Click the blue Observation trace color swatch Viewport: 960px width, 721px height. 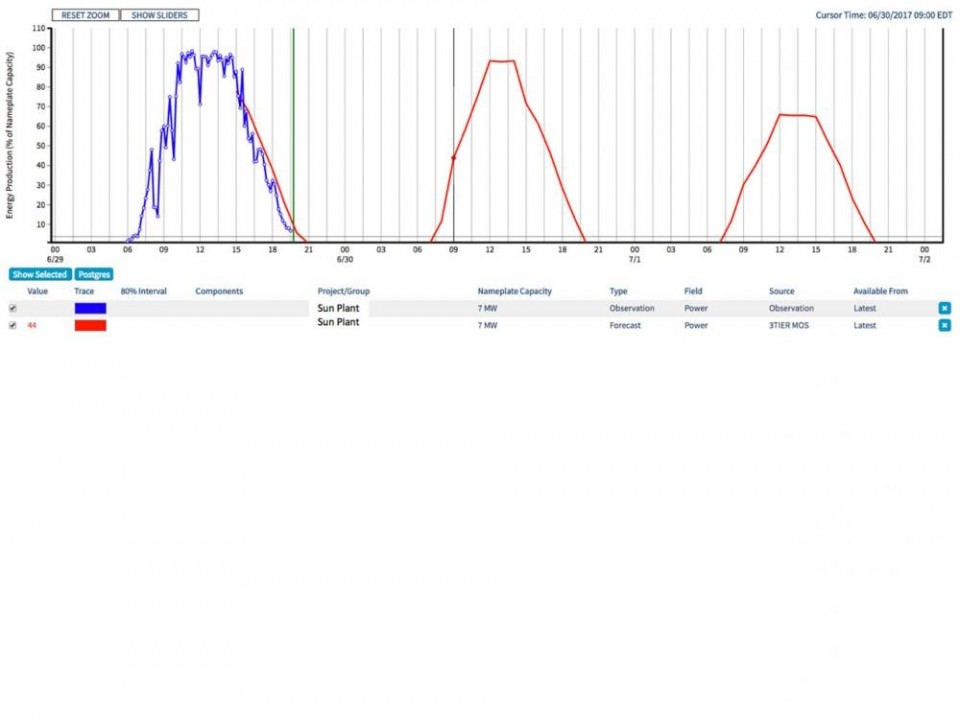(x=90, y=308)
